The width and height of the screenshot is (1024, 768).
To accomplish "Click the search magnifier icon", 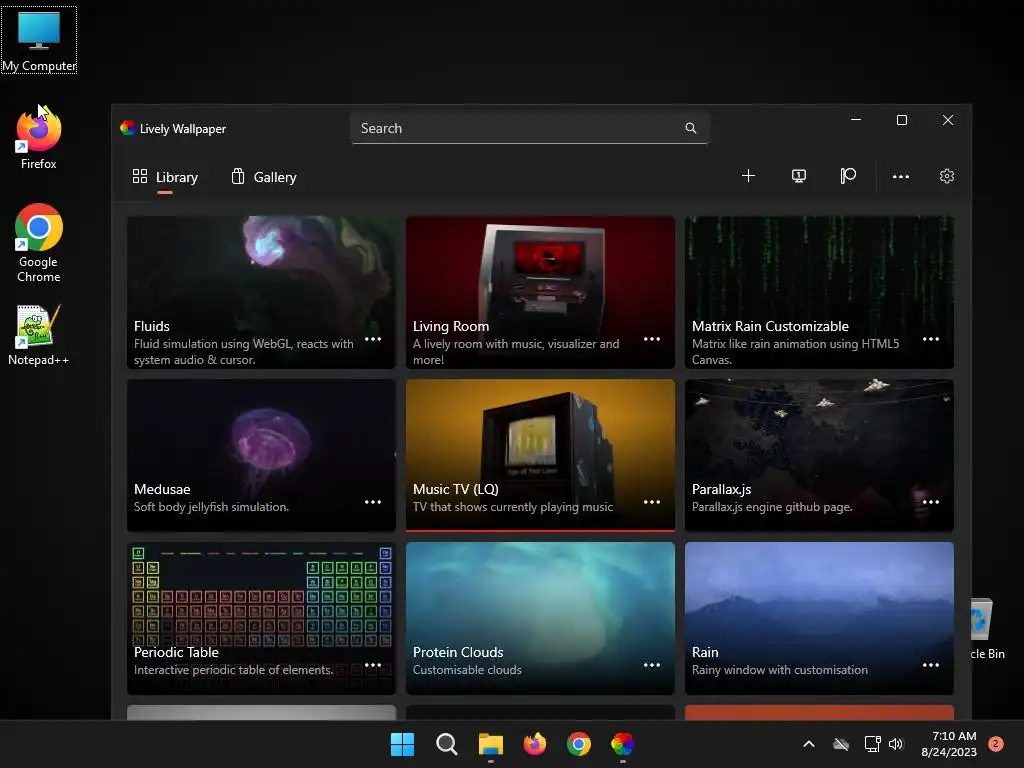I will tap(690, 128).
